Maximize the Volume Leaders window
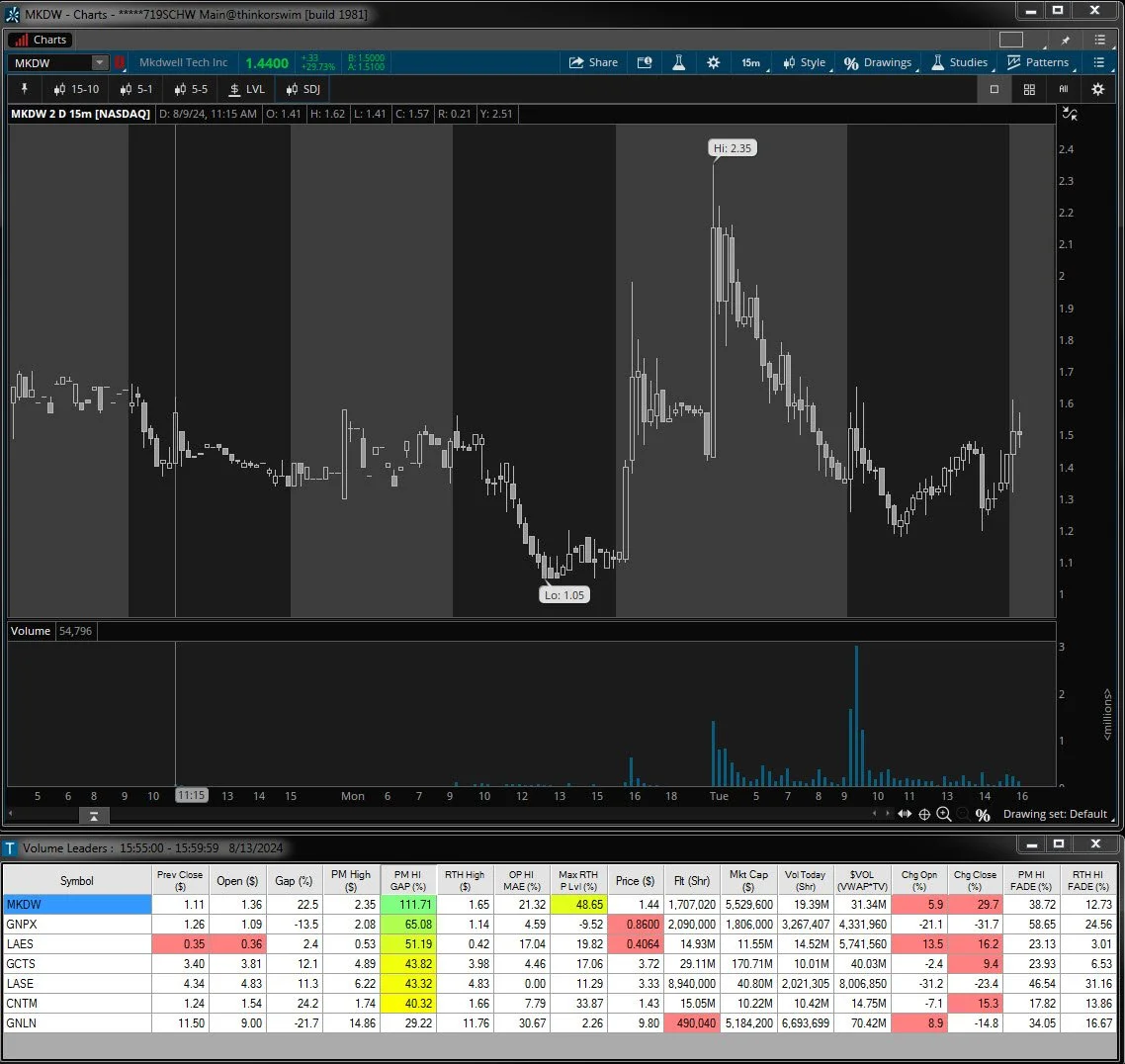This screenshot has height=1064, width=1125. [x=1058, y=844]
